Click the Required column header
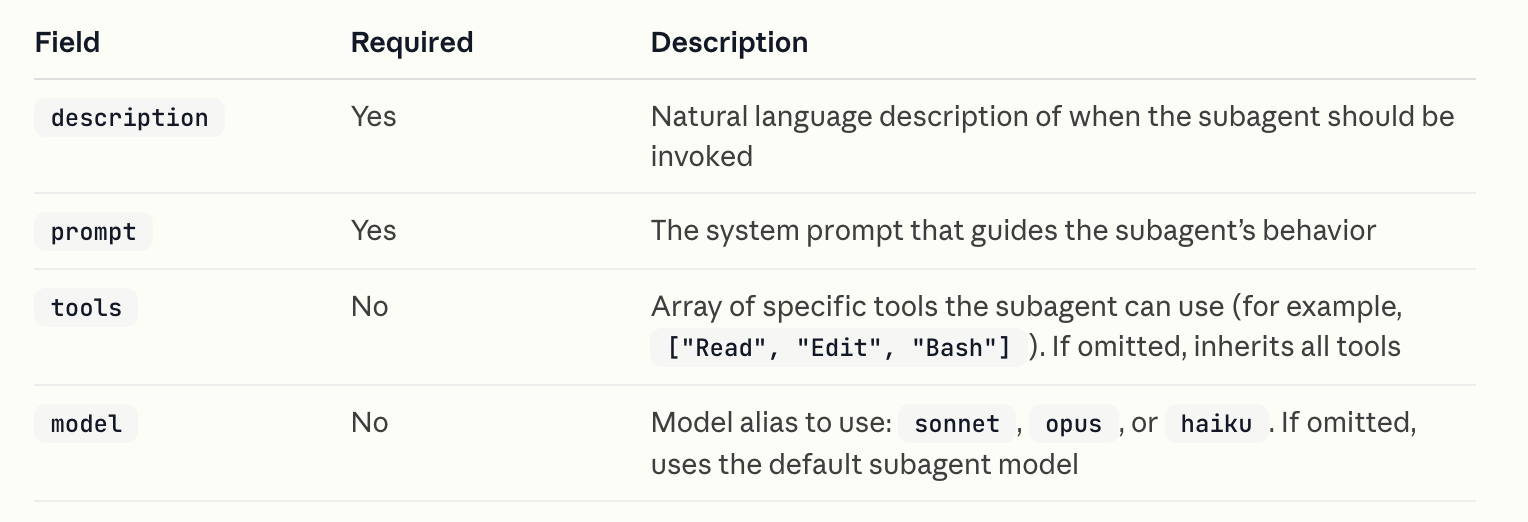This screenshot has height=522, width=1528. tap(411, 43)
